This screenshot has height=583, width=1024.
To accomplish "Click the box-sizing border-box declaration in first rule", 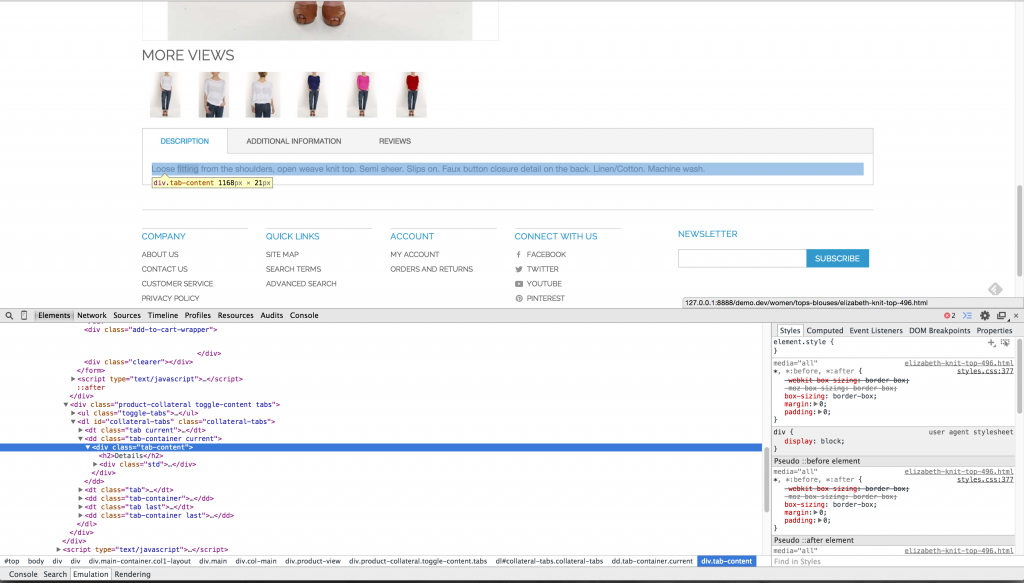I will (x=830, y=396).
